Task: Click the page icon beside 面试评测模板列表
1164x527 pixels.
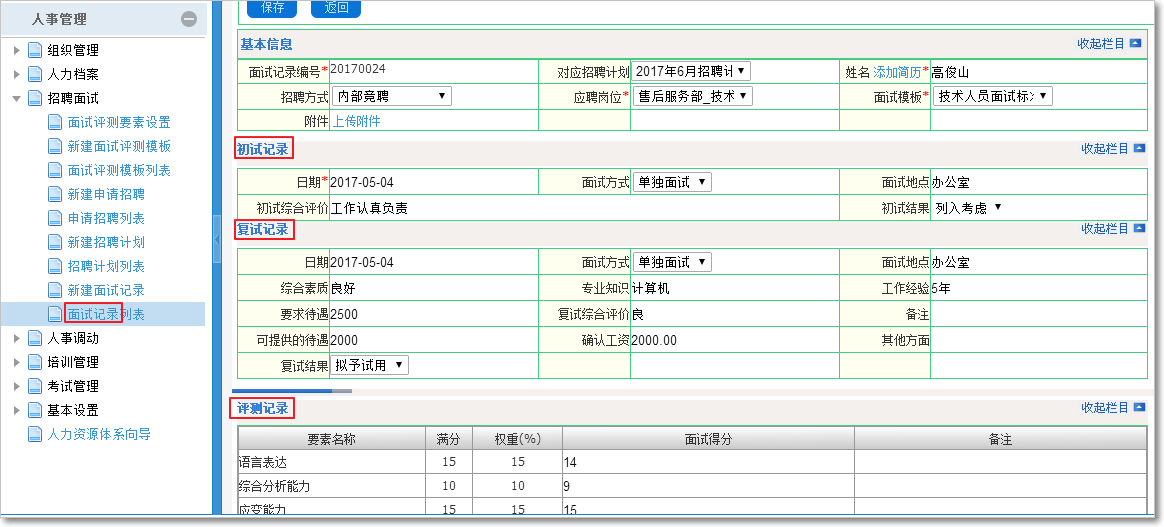Action: coord(55,171)
